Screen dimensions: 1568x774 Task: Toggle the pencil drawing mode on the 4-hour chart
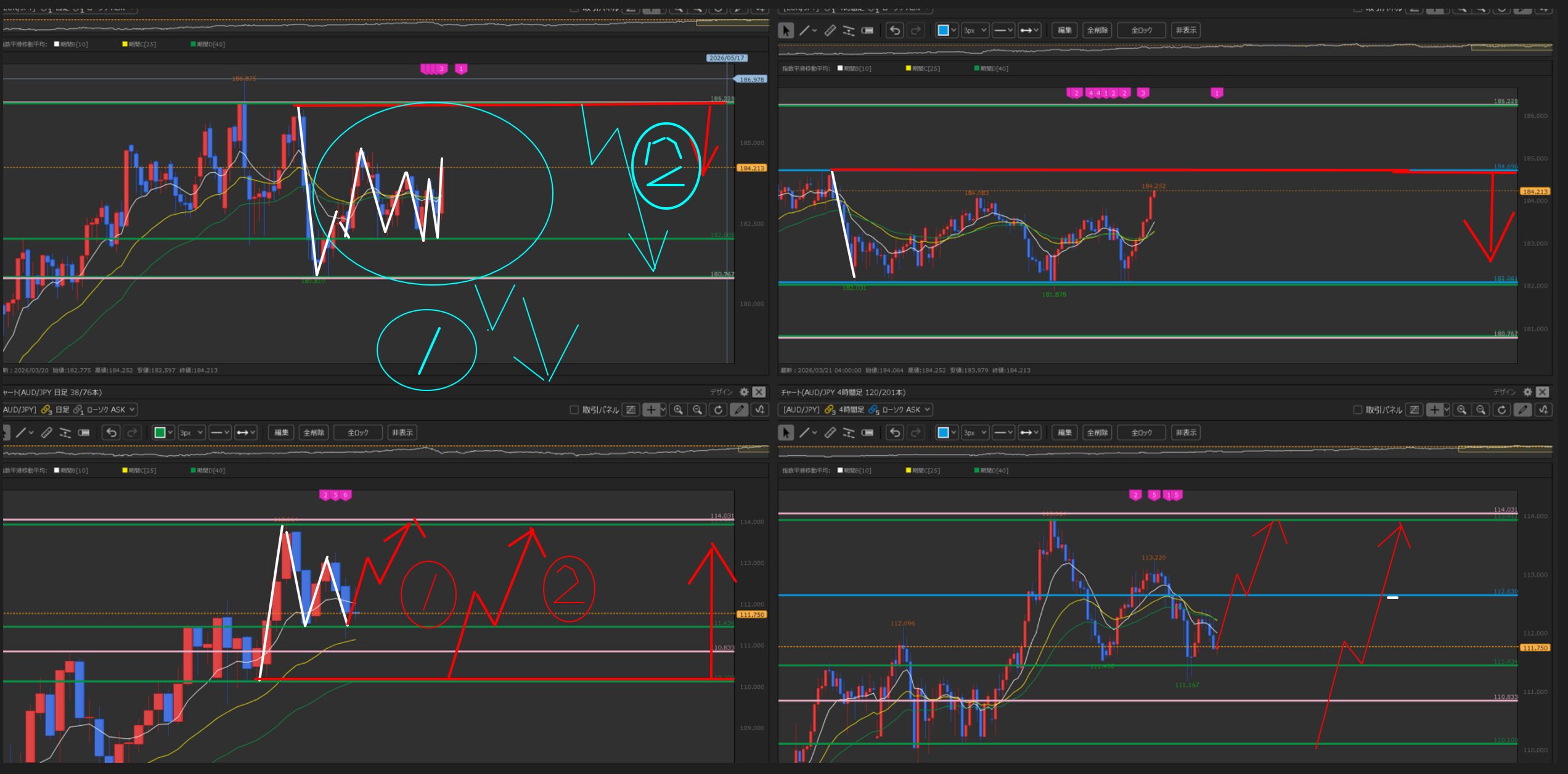(1522, 410)
